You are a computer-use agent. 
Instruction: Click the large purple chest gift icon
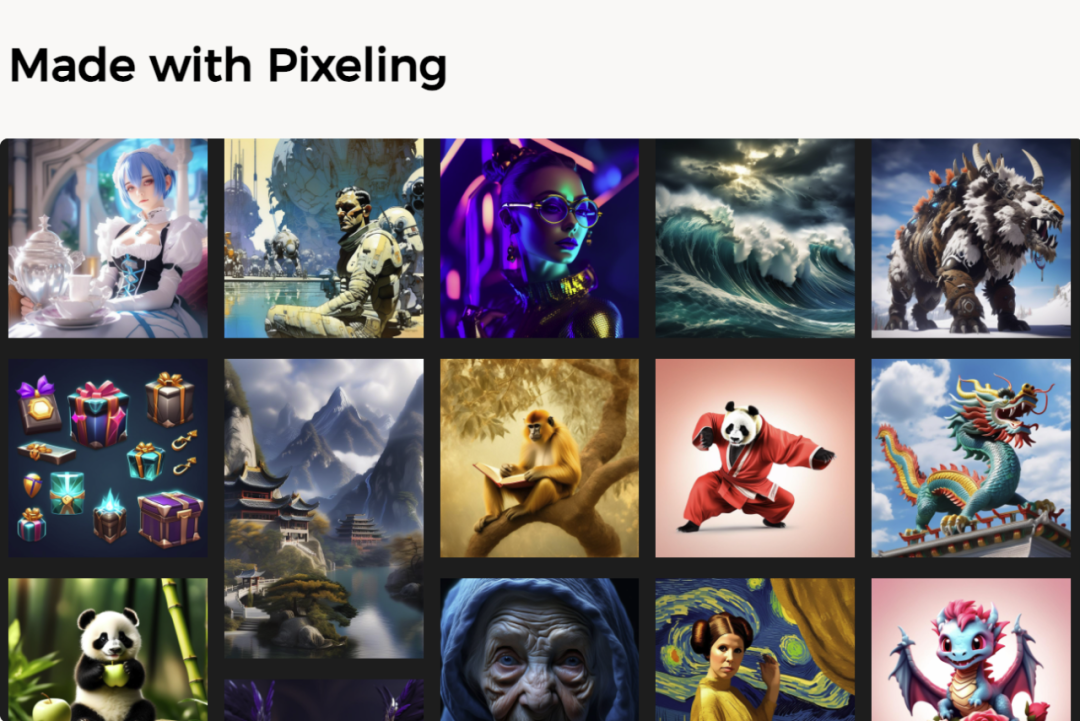(171, 519)
